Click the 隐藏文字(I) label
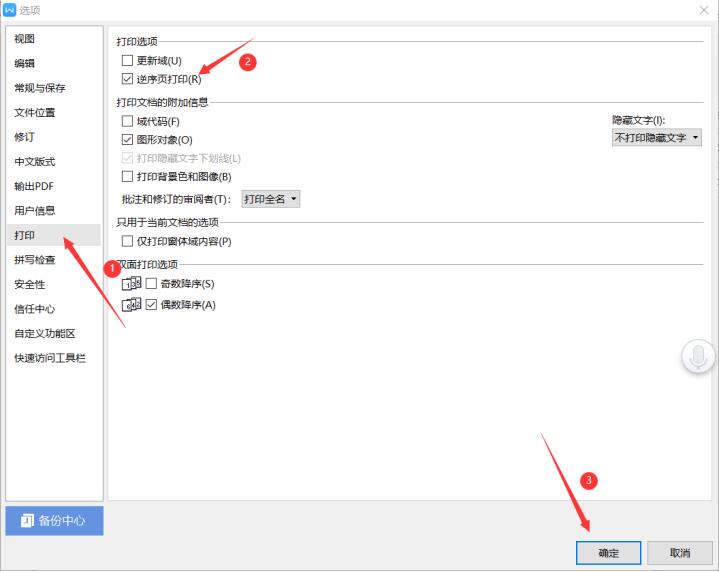Viewport: 719px width, 572px height. (x=638, y=120)
